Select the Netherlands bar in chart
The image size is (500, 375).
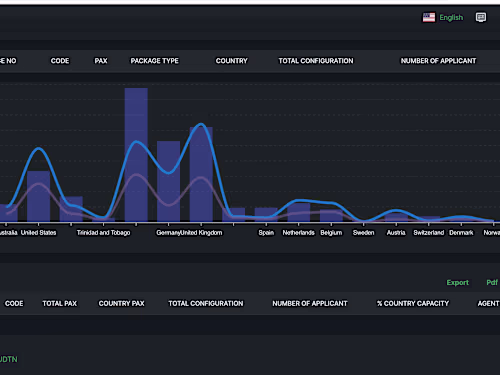[299, 212]
